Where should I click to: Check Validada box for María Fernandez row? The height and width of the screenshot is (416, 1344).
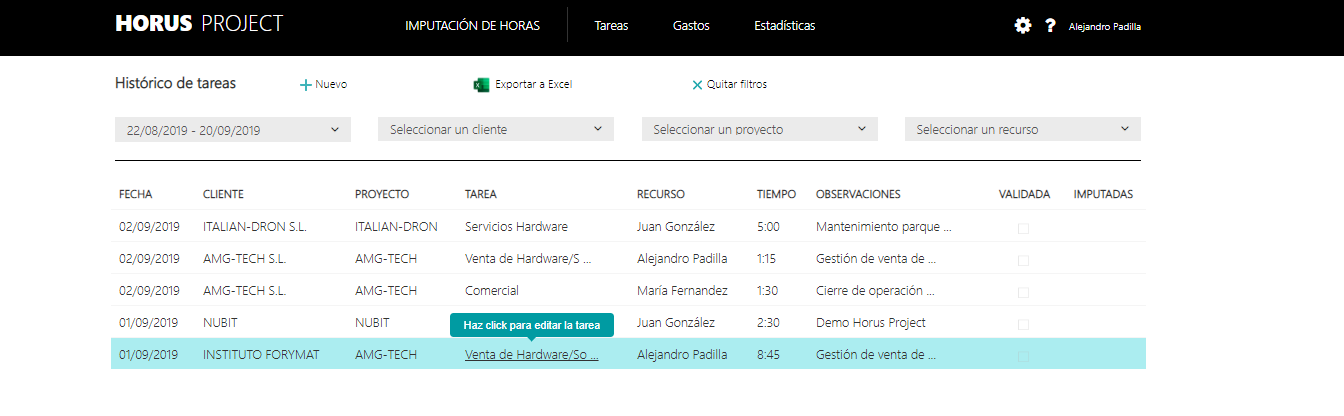pos(1023,292)
